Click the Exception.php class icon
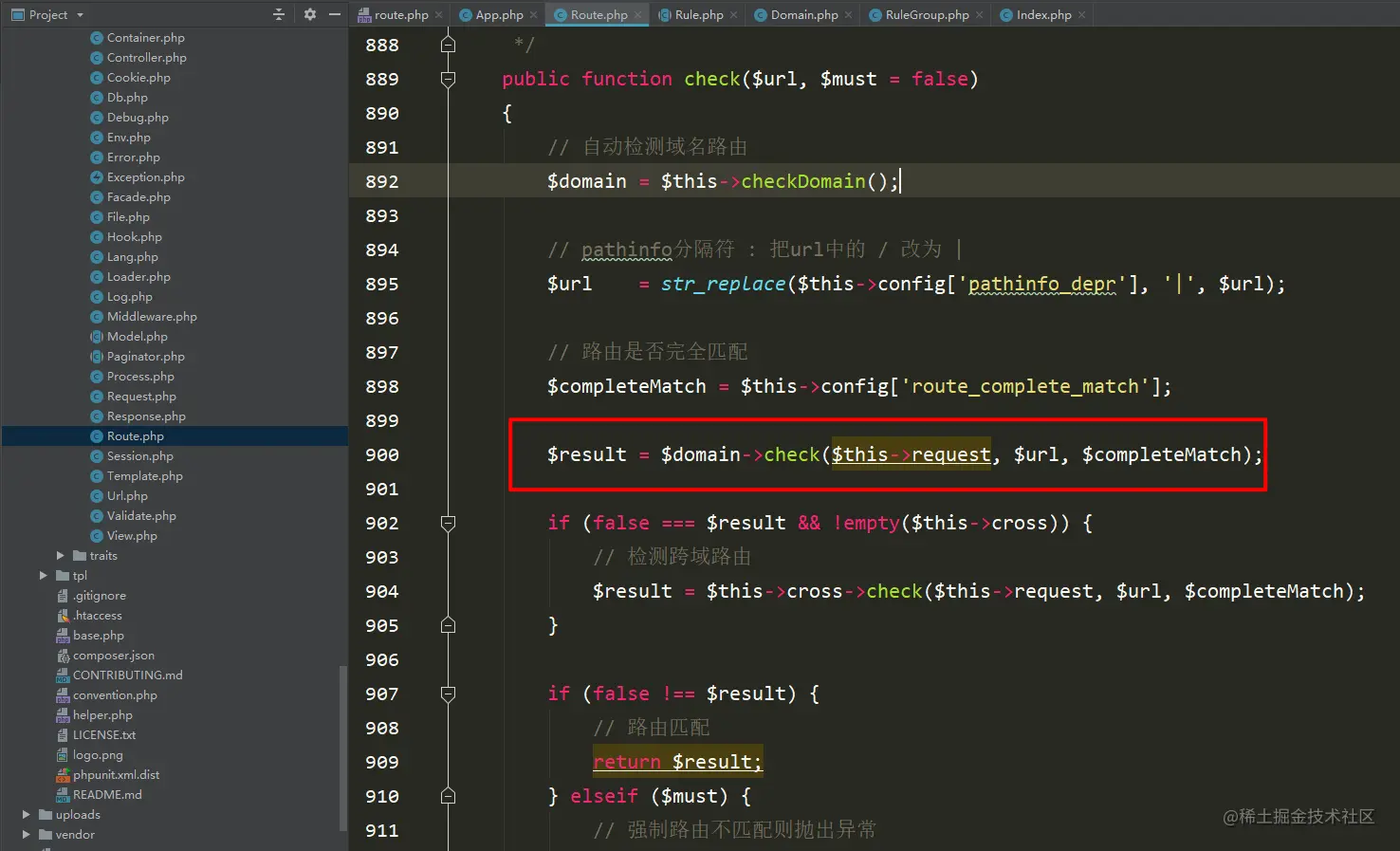This screenshot has width=1400, height=851. pyautogui.click(x=97, y=177)
